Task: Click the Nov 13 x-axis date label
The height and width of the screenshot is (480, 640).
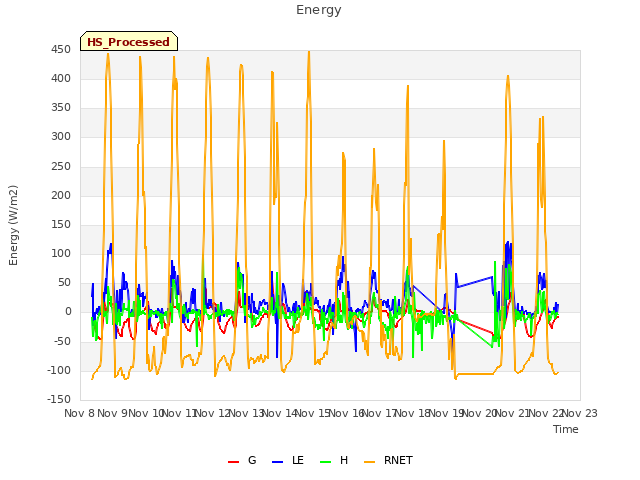Action: (x=247, y=413)
